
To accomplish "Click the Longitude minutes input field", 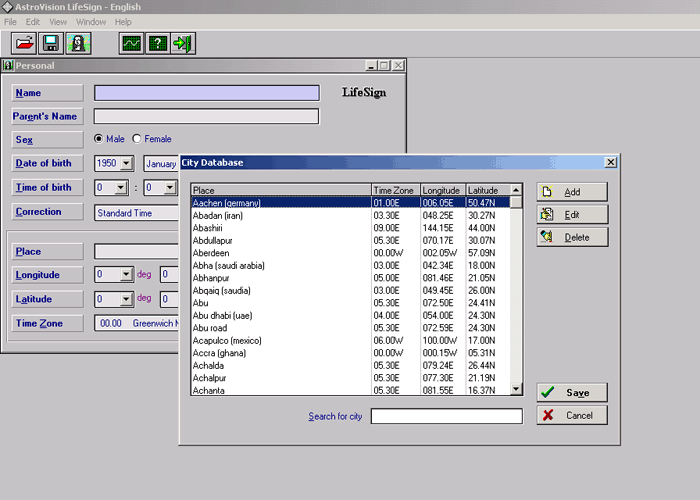I will point(170,274).
